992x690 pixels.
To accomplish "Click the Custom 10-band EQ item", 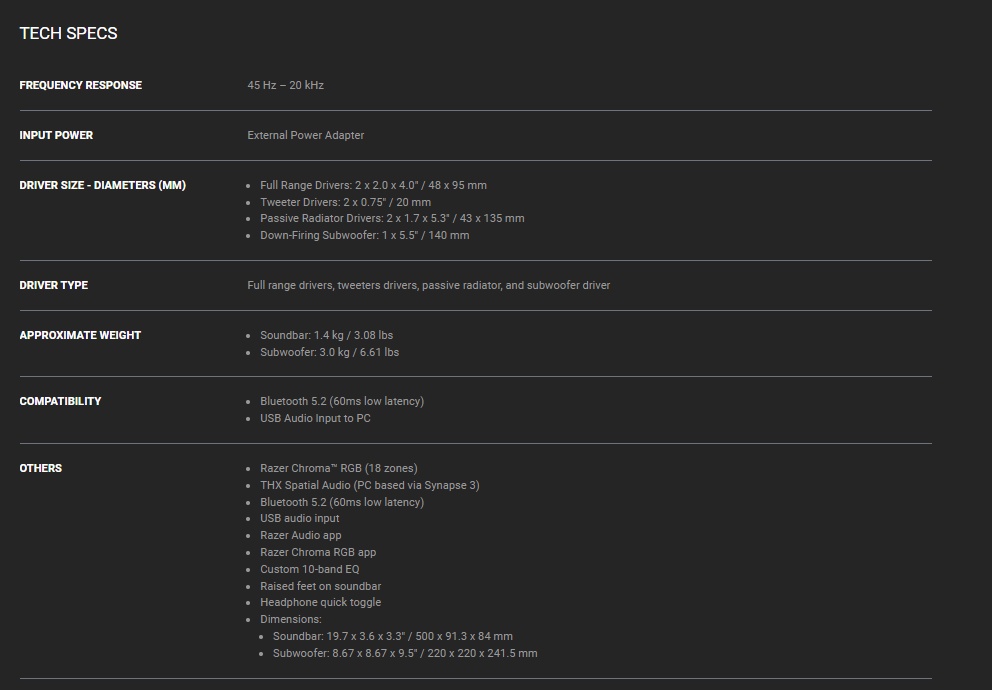I will point(309,569).
